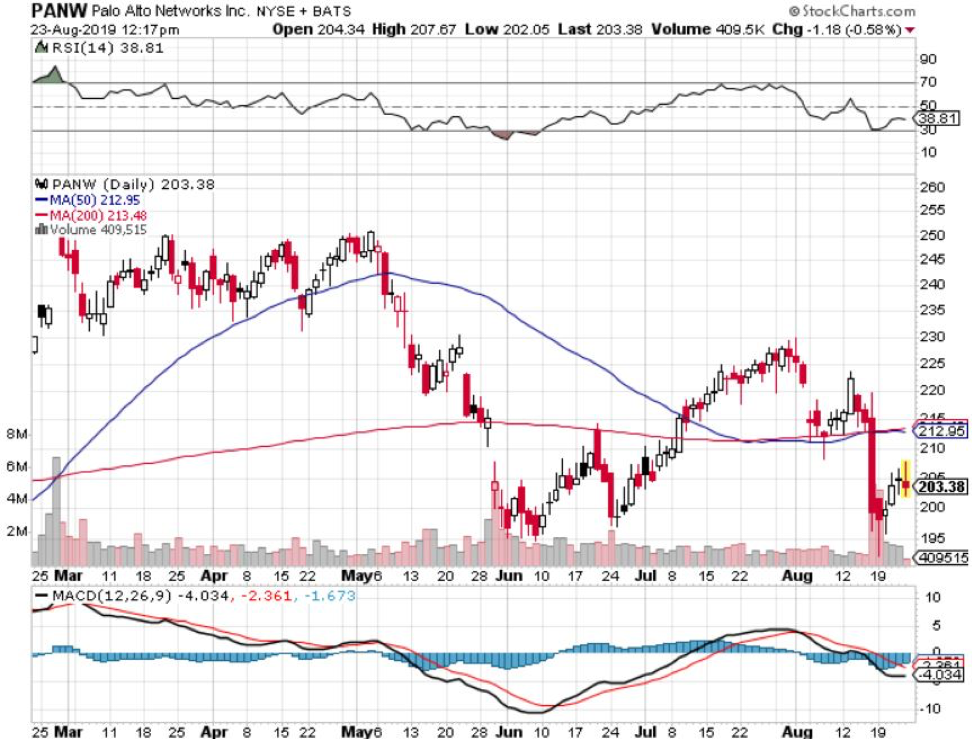Click the 2M volume axis label
The width and height of the screenshot is (972, 739).
17,531
